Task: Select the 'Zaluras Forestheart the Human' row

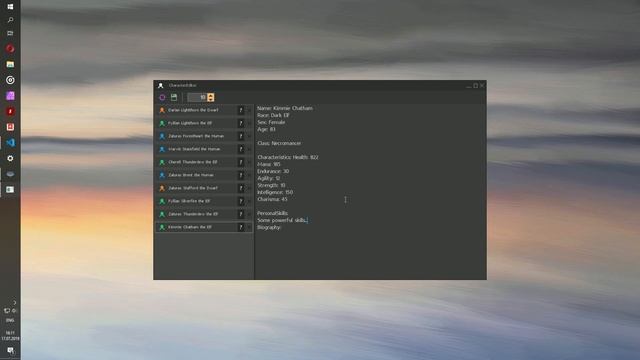Action: coord(204,136)
